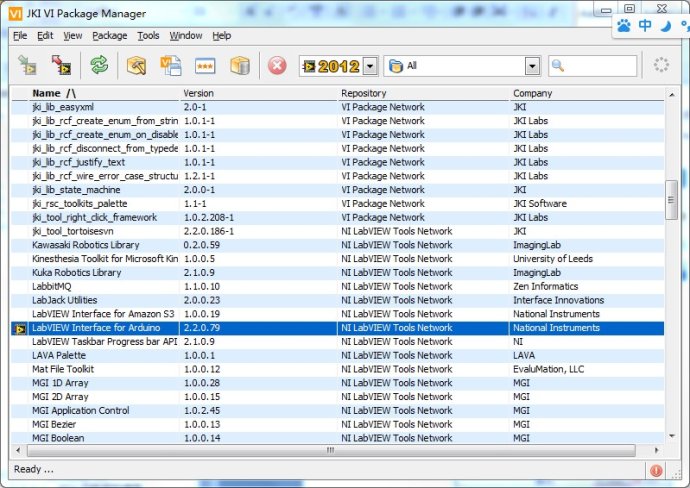Click the package box icon in toolbar

240,66
